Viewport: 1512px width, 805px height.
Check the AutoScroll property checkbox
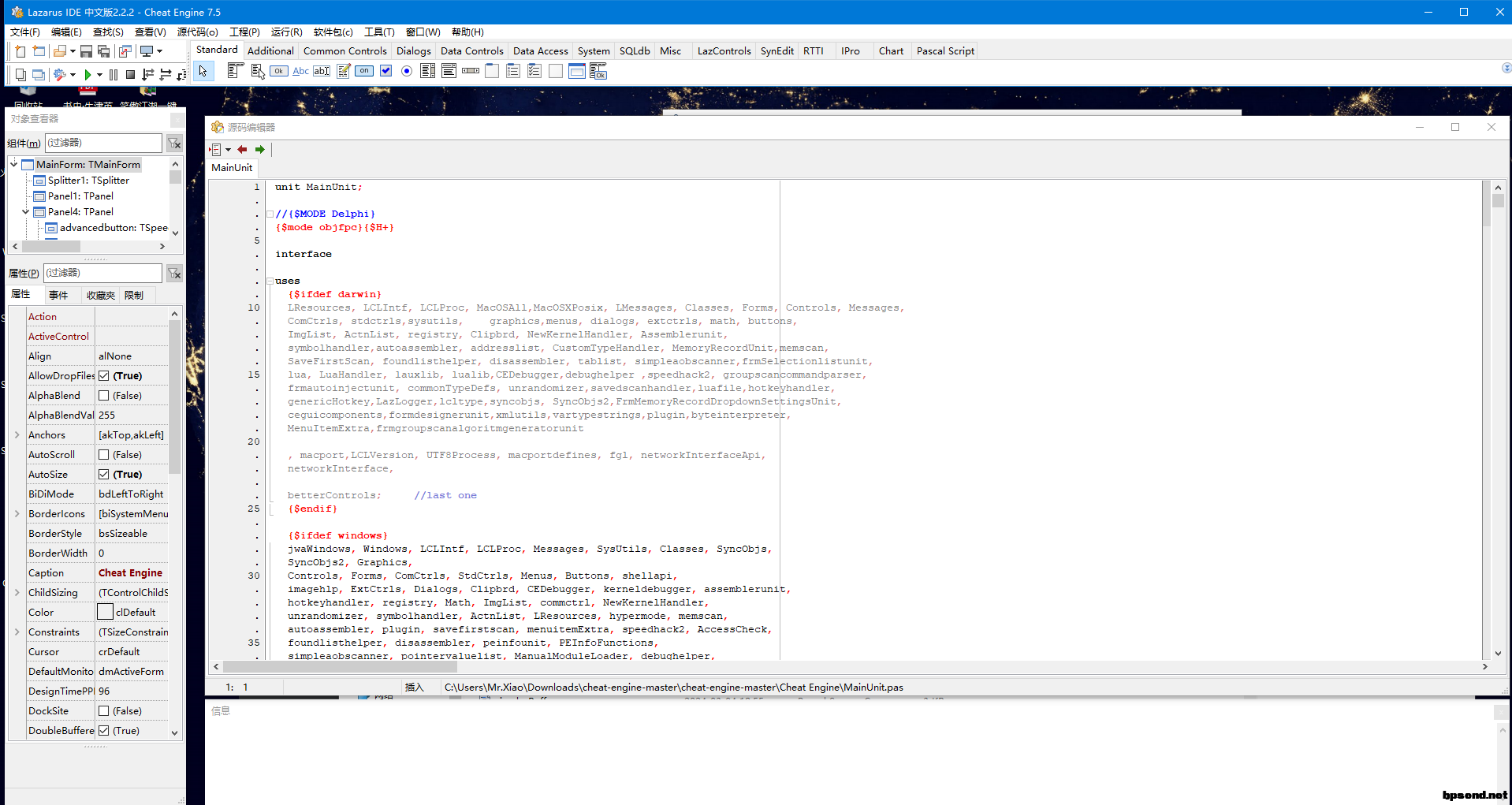point(103,455)
